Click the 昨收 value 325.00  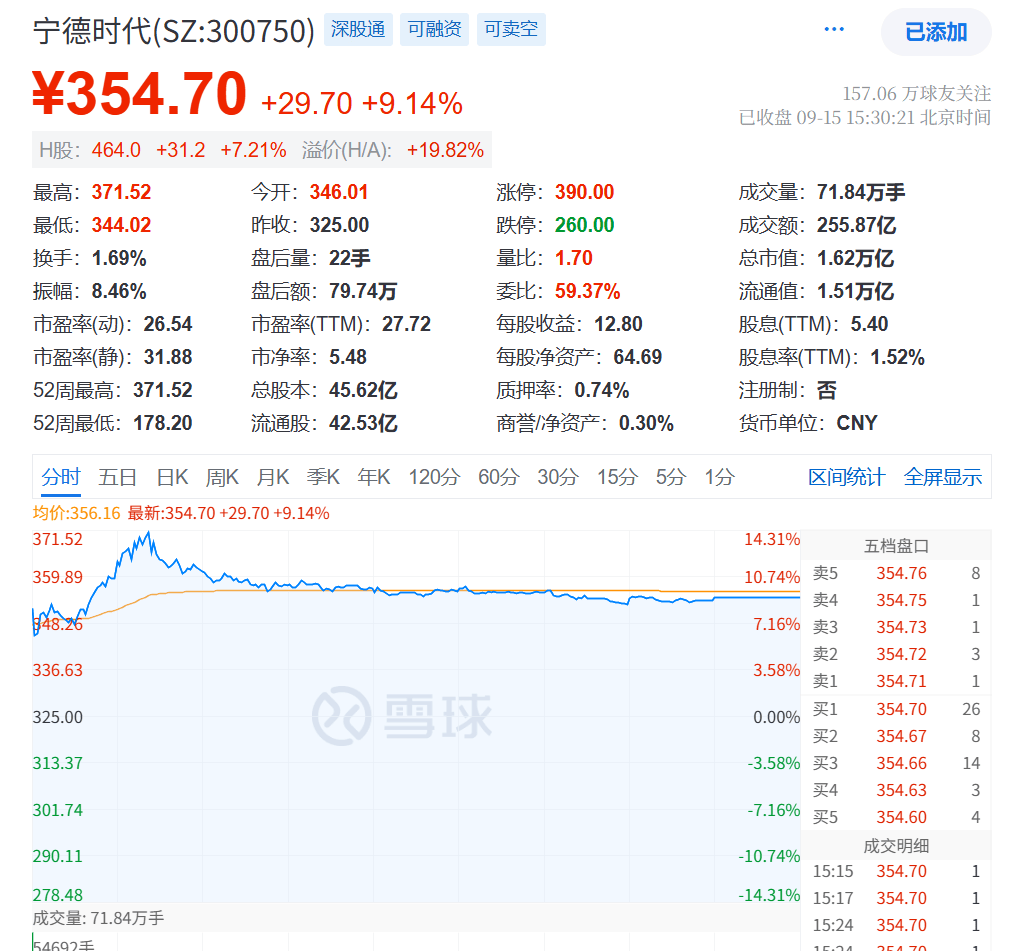(339, 225)
